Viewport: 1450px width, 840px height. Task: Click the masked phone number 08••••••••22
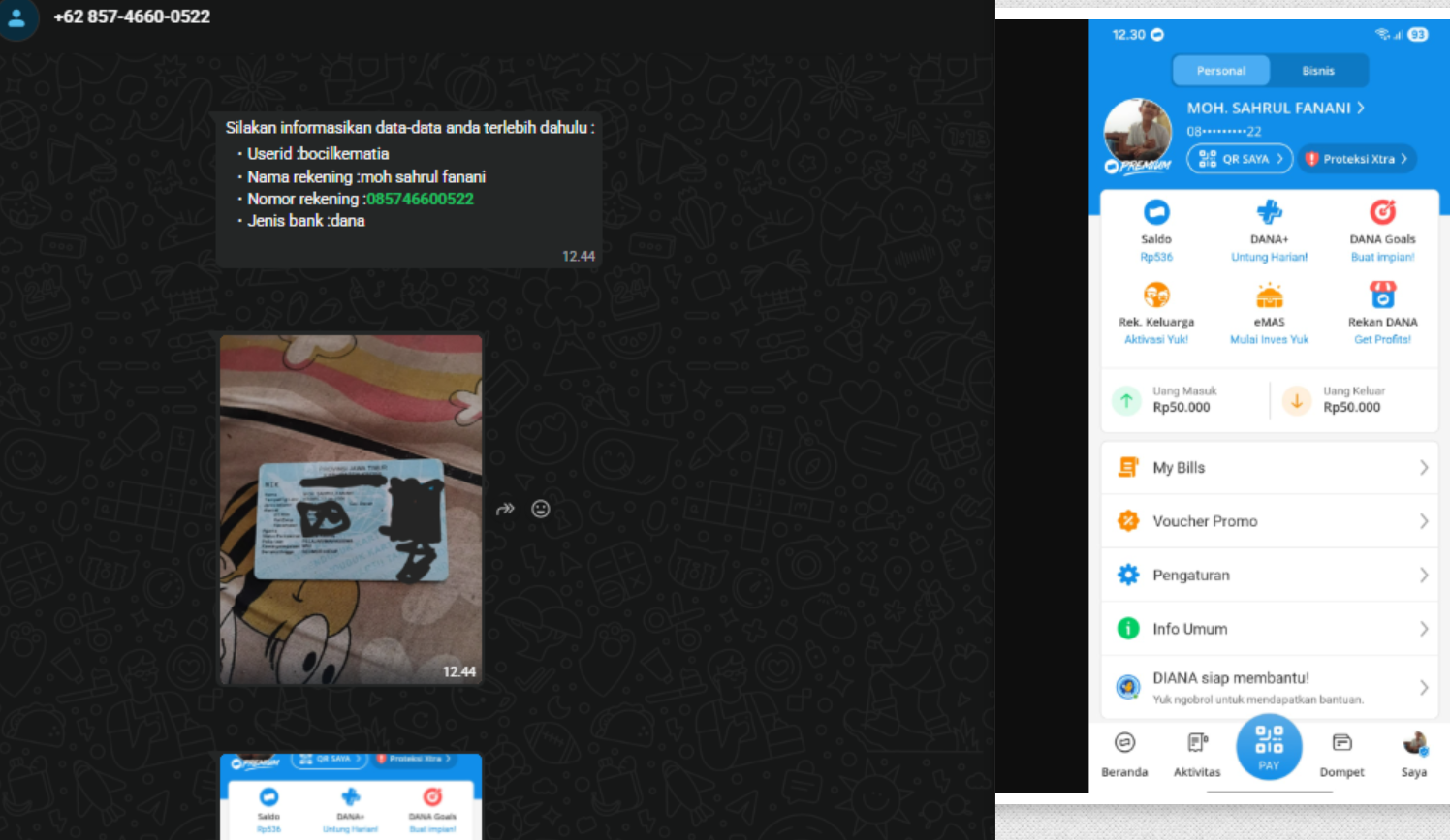pyautogui.click(x=1224, y=132)
